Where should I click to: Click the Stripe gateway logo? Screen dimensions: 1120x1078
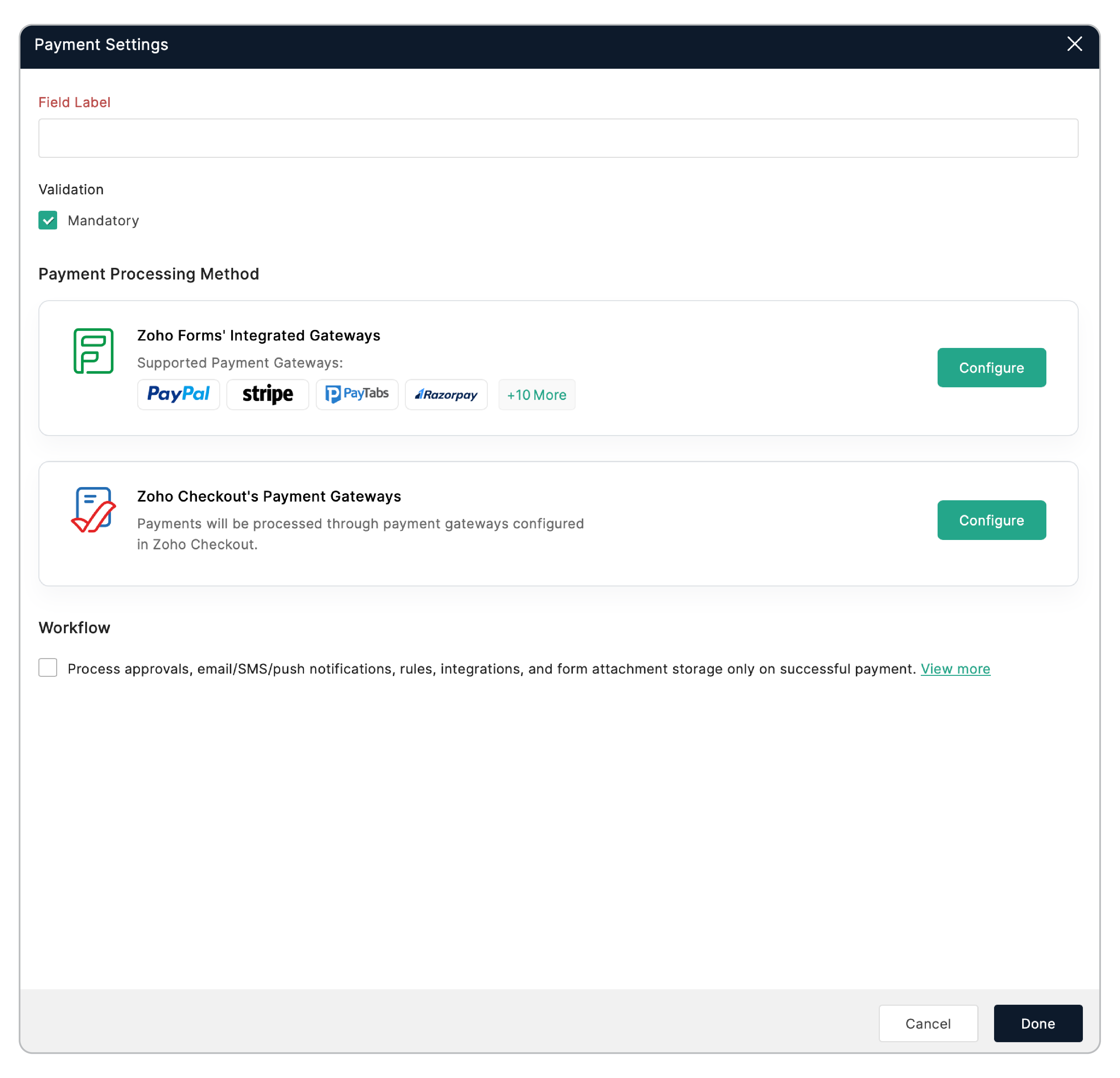click(x=267, y=394)
